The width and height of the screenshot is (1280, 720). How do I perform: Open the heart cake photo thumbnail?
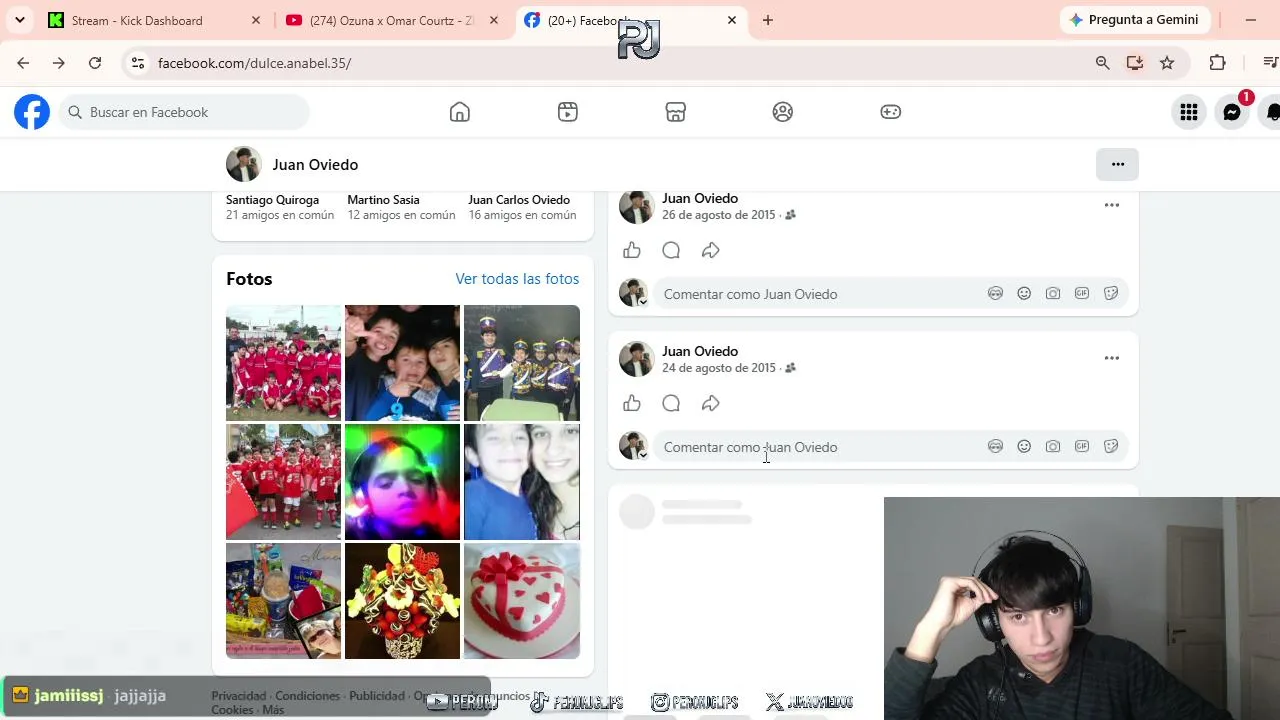[522, 600]
